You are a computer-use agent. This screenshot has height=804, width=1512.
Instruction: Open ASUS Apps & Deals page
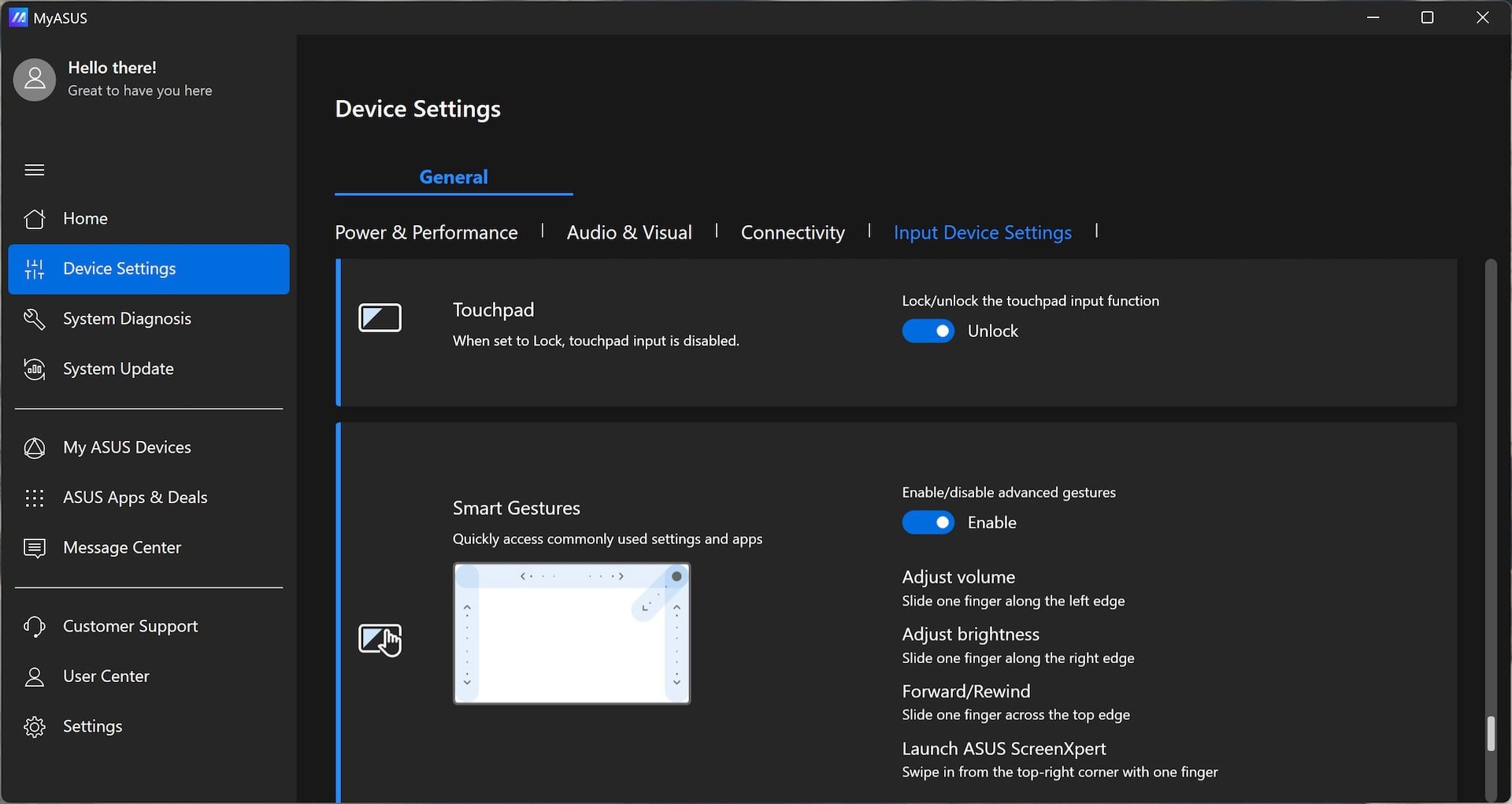[149, 498]
